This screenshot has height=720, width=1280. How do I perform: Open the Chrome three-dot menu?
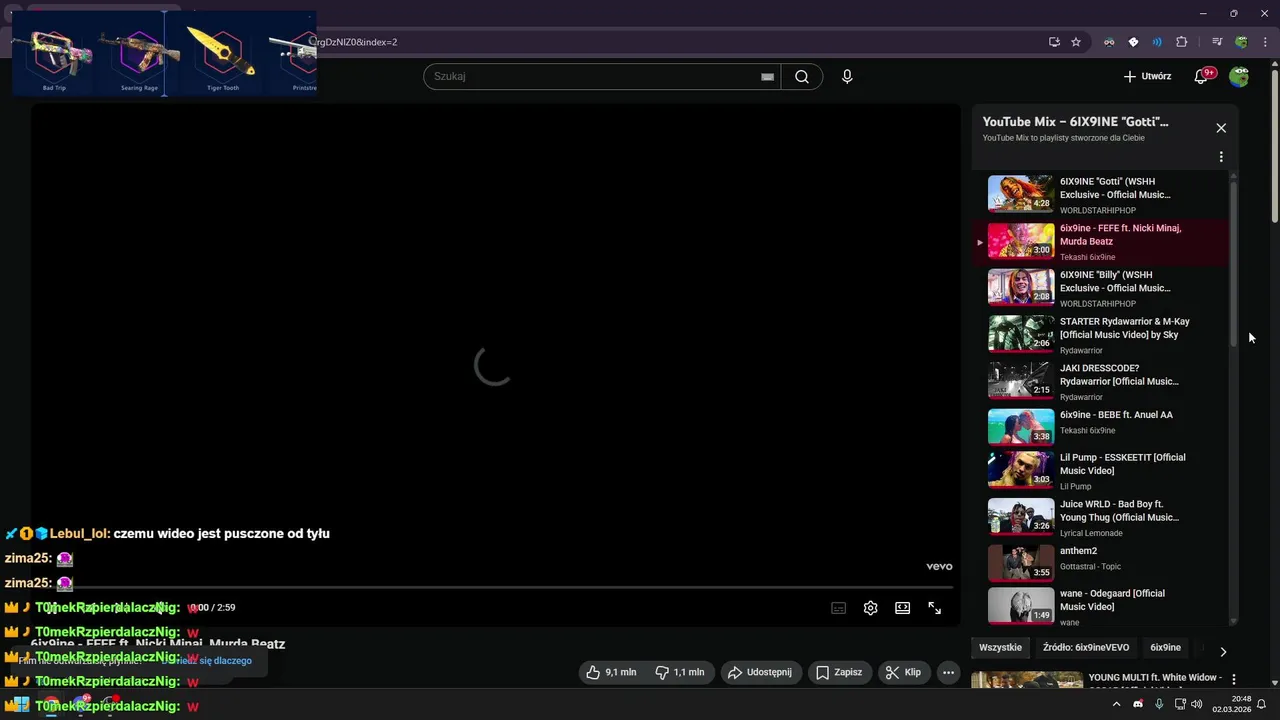pyautogui.click(x=1264, y=42)
